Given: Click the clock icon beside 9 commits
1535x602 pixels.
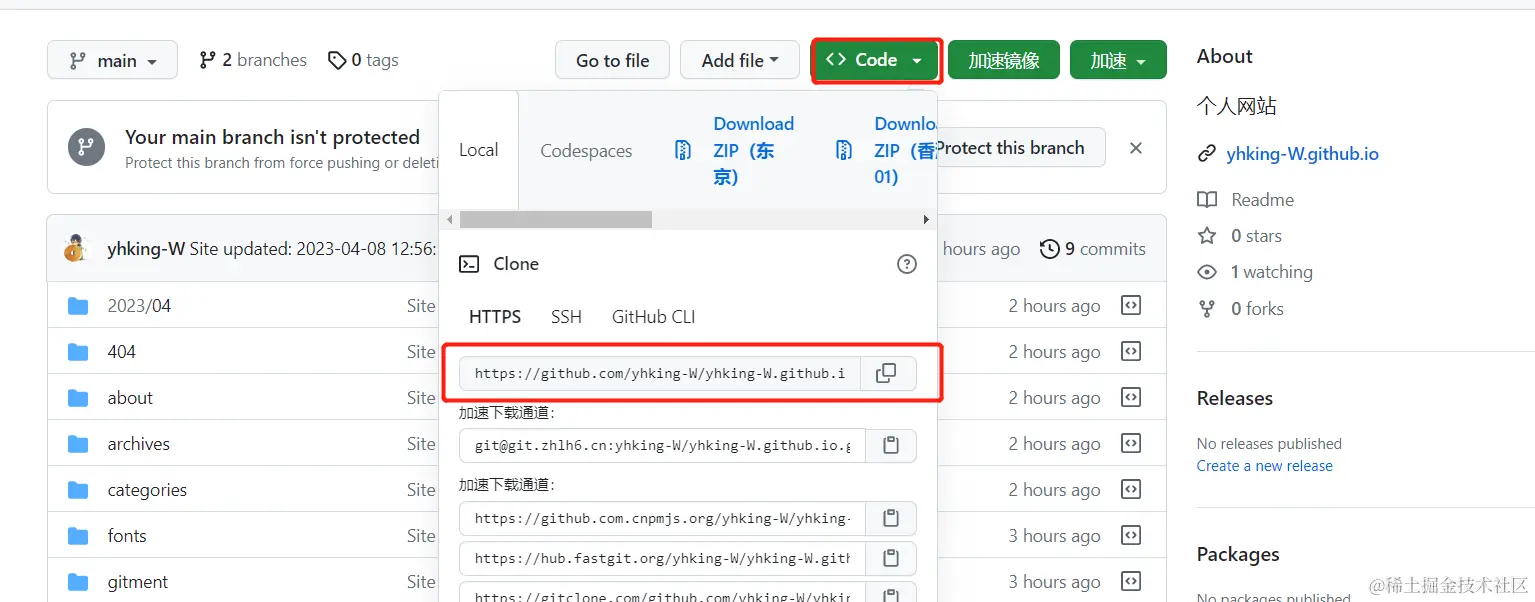Looking at the screenshot, I should point(1050,249).
